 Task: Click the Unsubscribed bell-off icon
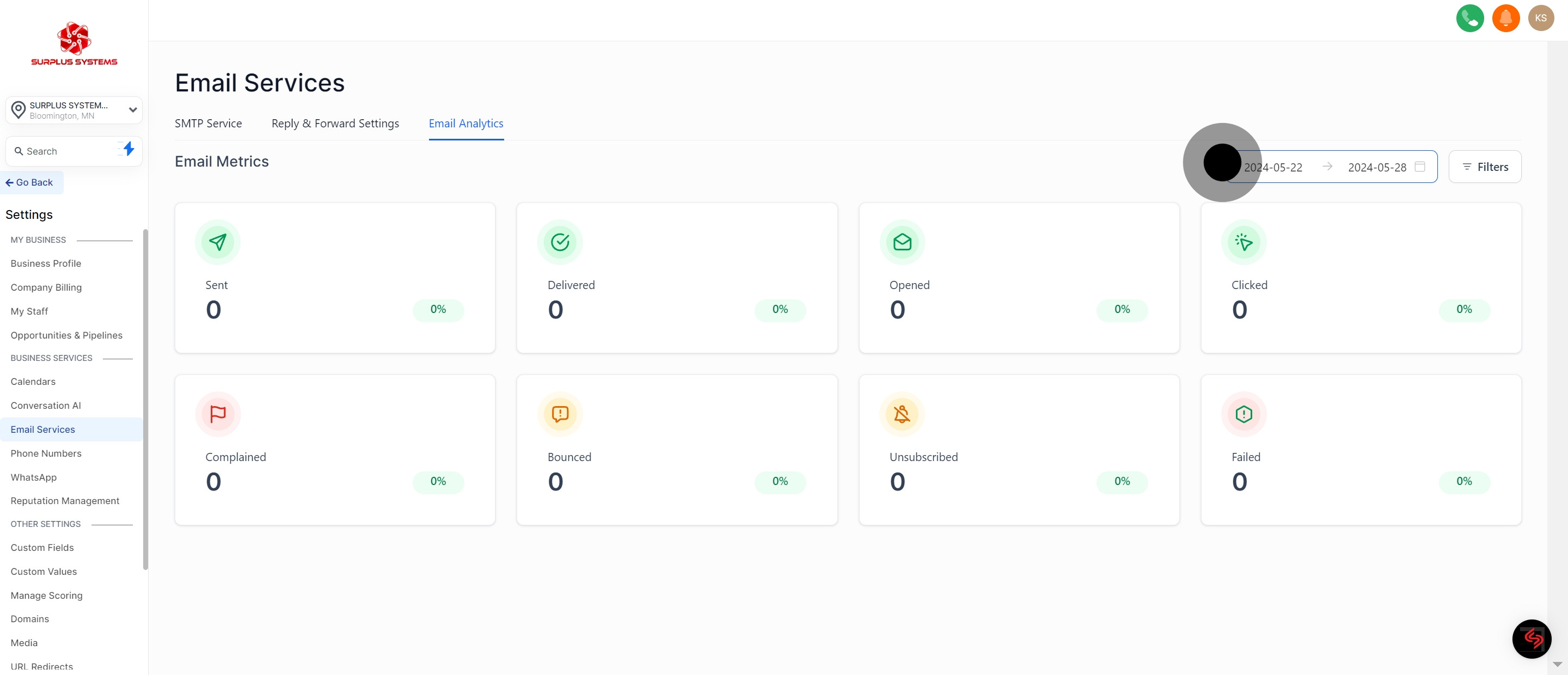pyautogui.click(x=902, y=414)
